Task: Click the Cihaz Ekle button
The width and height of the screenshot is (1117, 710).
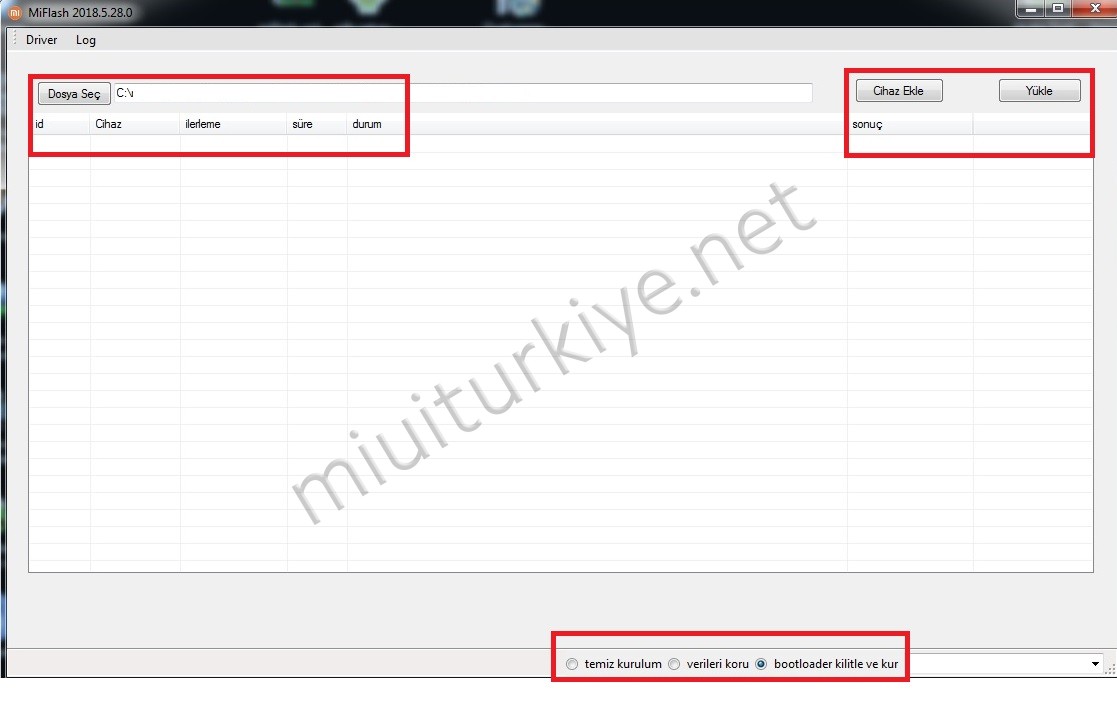Action: (898, 91)
